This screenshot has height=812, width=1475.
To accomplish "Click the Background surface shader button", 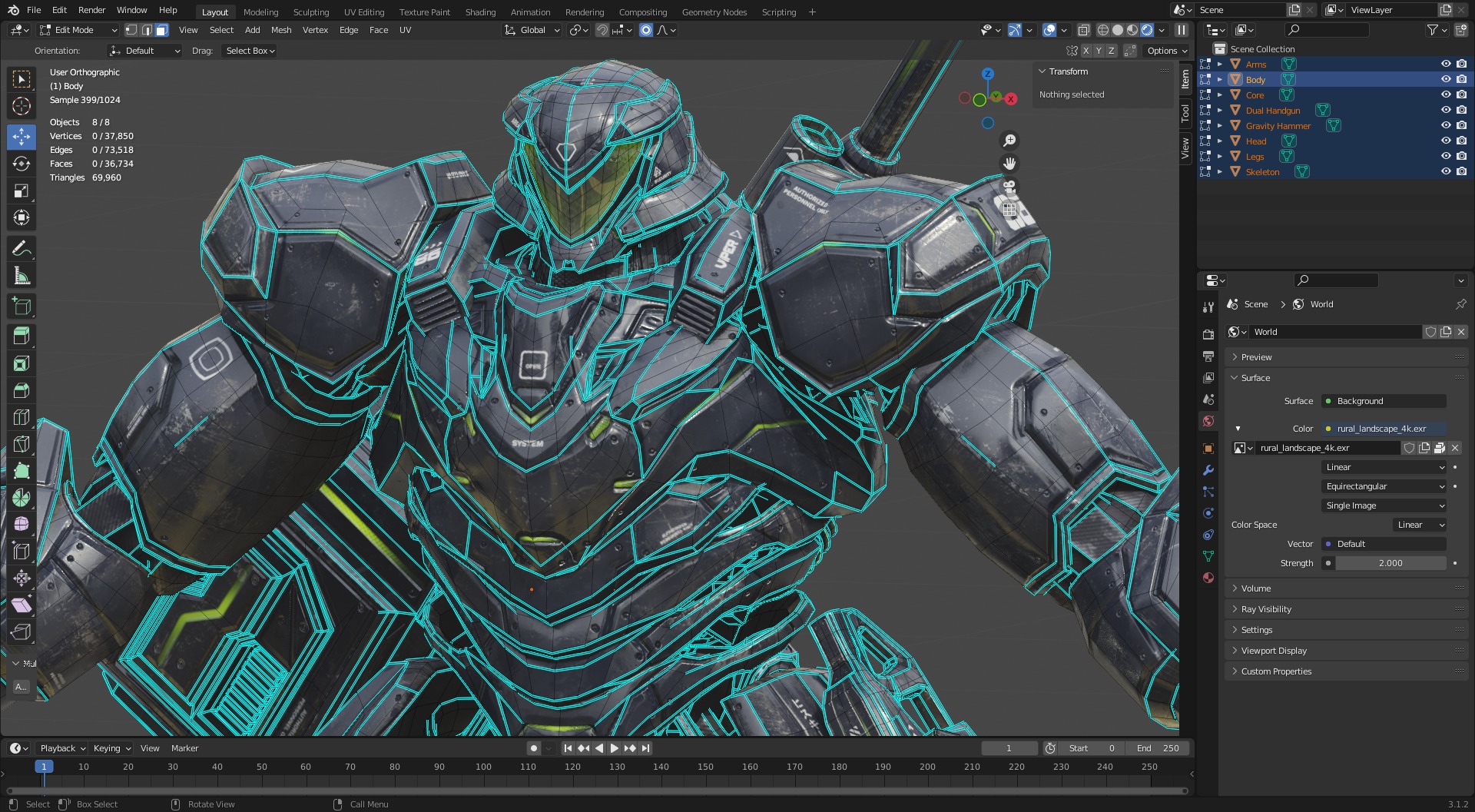I will click(x=1384, y=401).
